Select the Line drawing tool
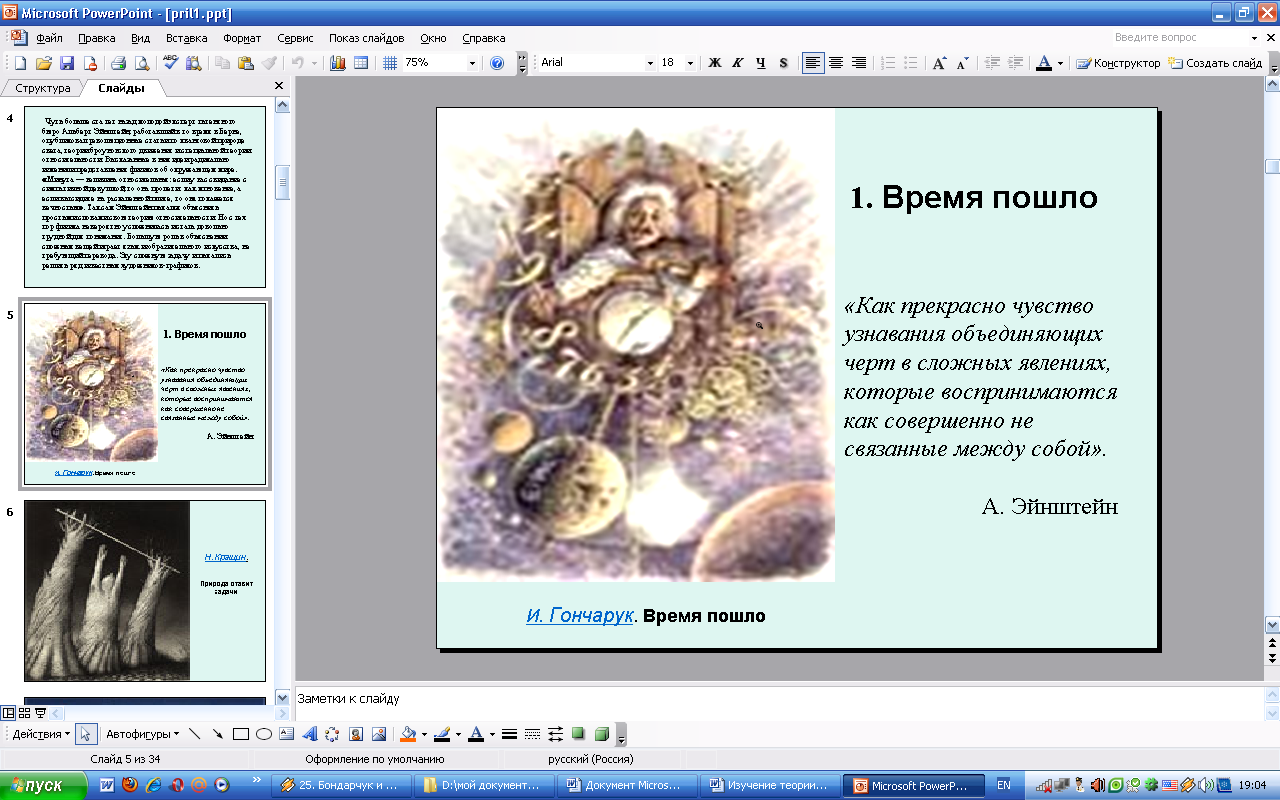The height and width of the screenshot is (800, 1280). tap(195, 734)
